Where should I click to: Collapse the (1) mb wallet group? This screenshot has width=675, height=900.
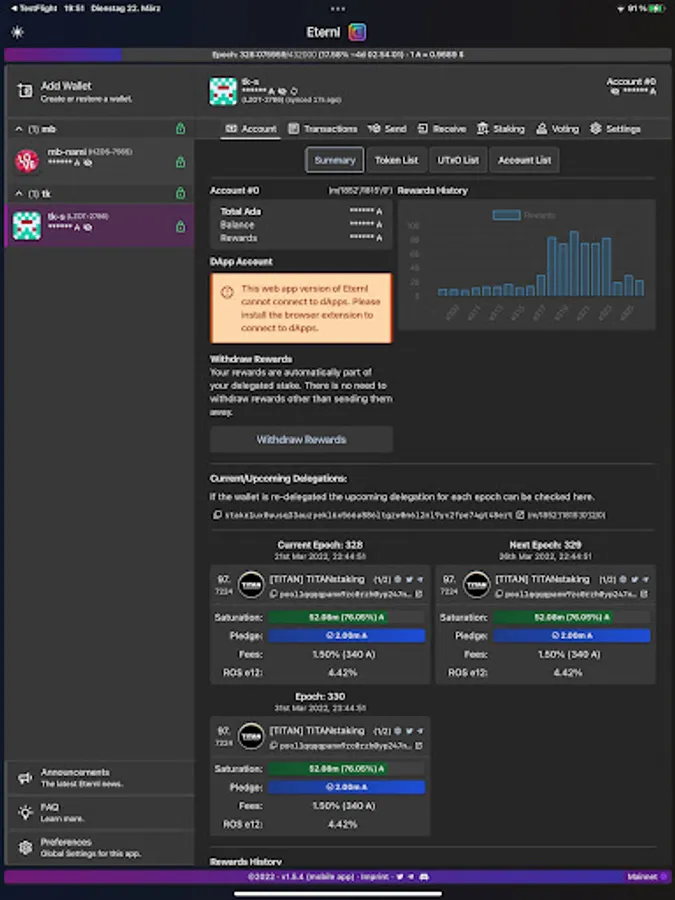(x=18, y=129)
